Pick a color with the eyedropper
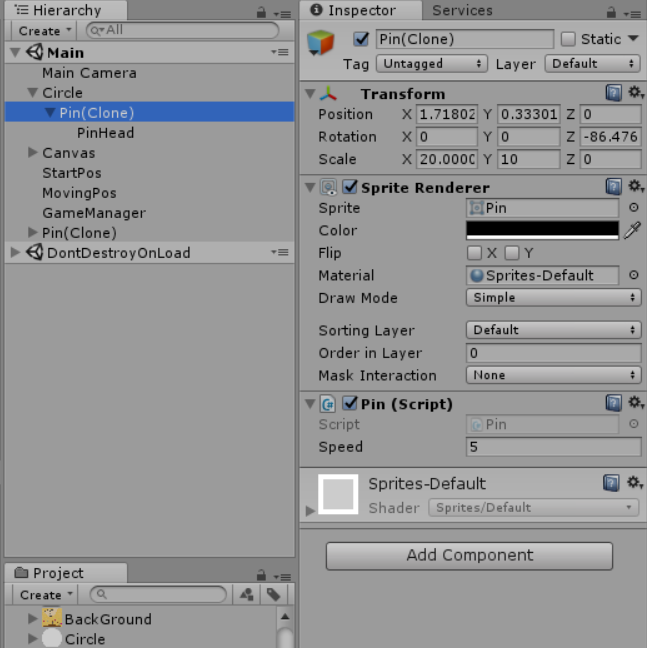The width and height of the screenshot is (647, 648). tap(633, 230)
